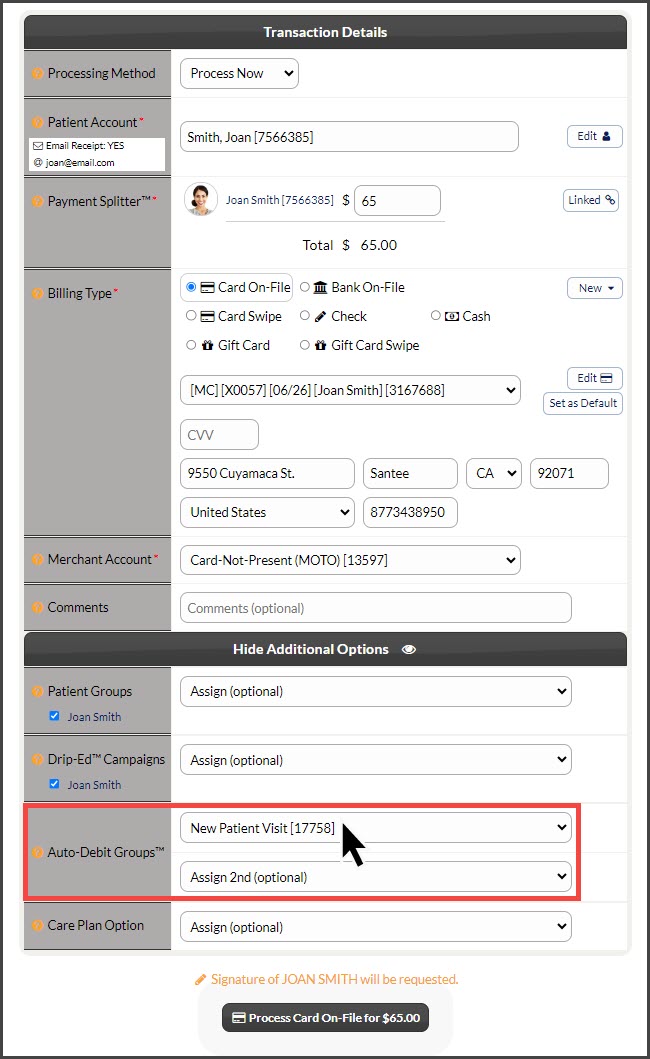The image size is (650, 1059).
Task: Uncheck Joan Smith under Patient Groups
Action: pyautogui.click(x=54, y=716)
